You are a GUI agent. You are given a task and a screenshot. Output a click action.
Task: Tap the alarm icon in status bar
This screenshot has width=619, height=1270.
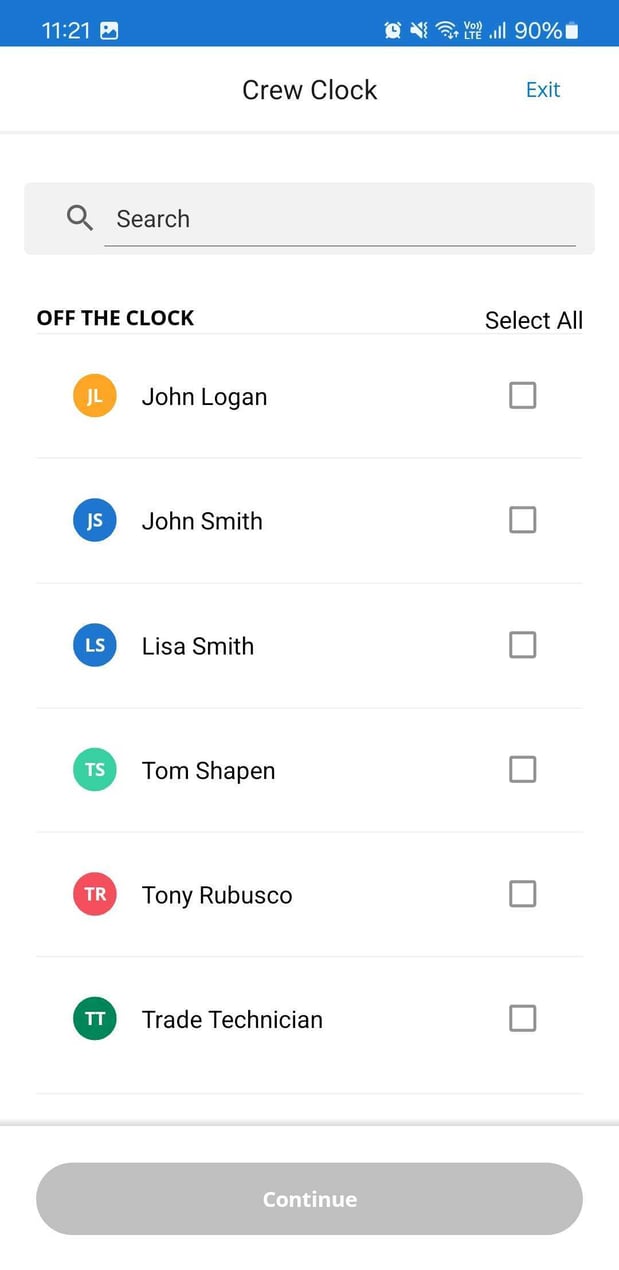click(x=393, y=31)
